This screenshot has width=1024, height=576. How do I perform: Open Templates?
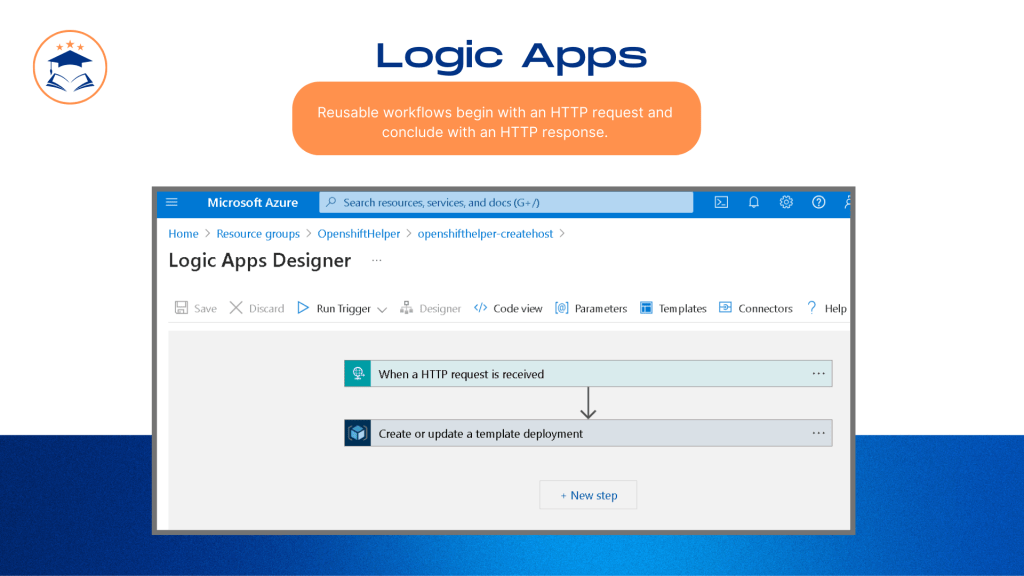(x=673, y=308)
